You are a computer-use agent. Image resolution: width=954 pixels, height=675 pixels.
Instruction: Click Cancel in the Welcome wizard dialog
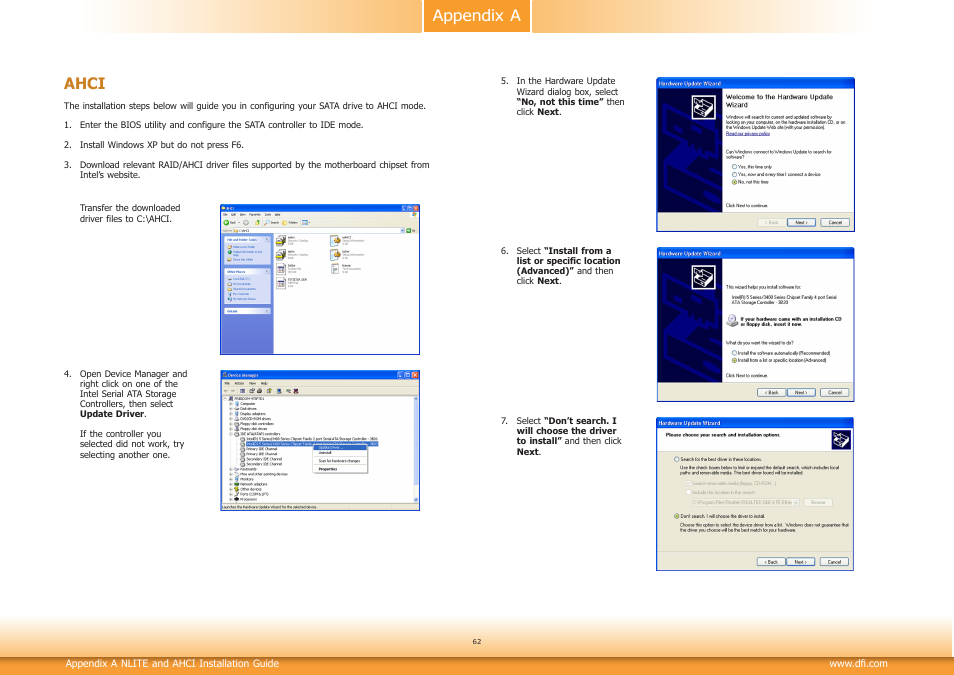835,222
